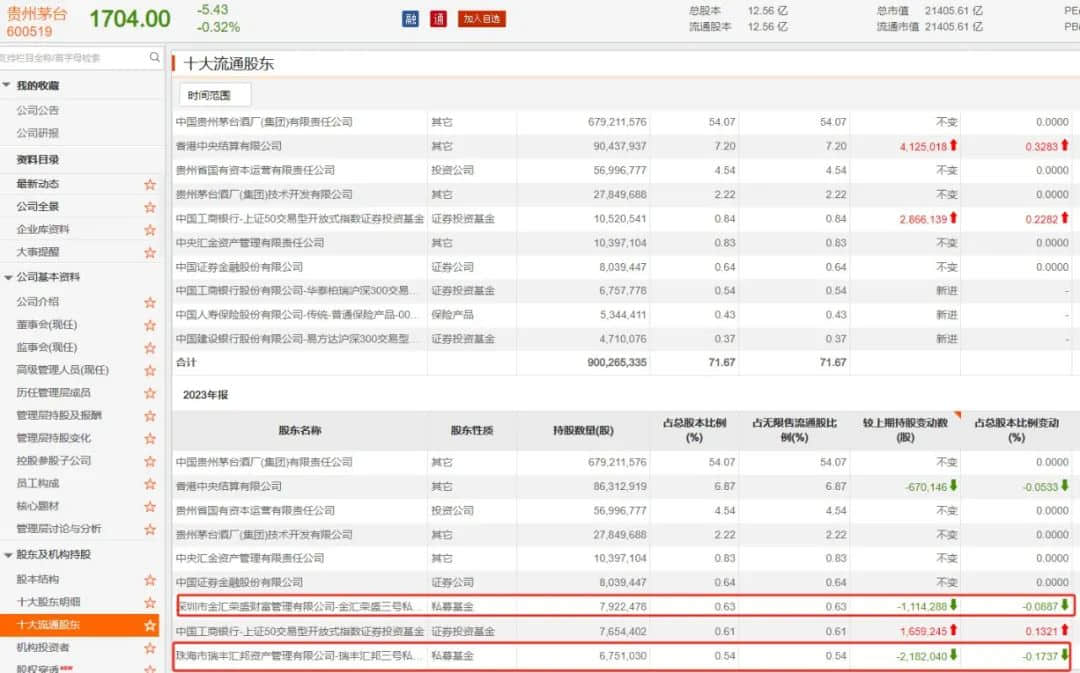This screenshot has width=1080, height=673.
Task: Click the 占总股本比例(%) column header
Action: coord(694,431)
